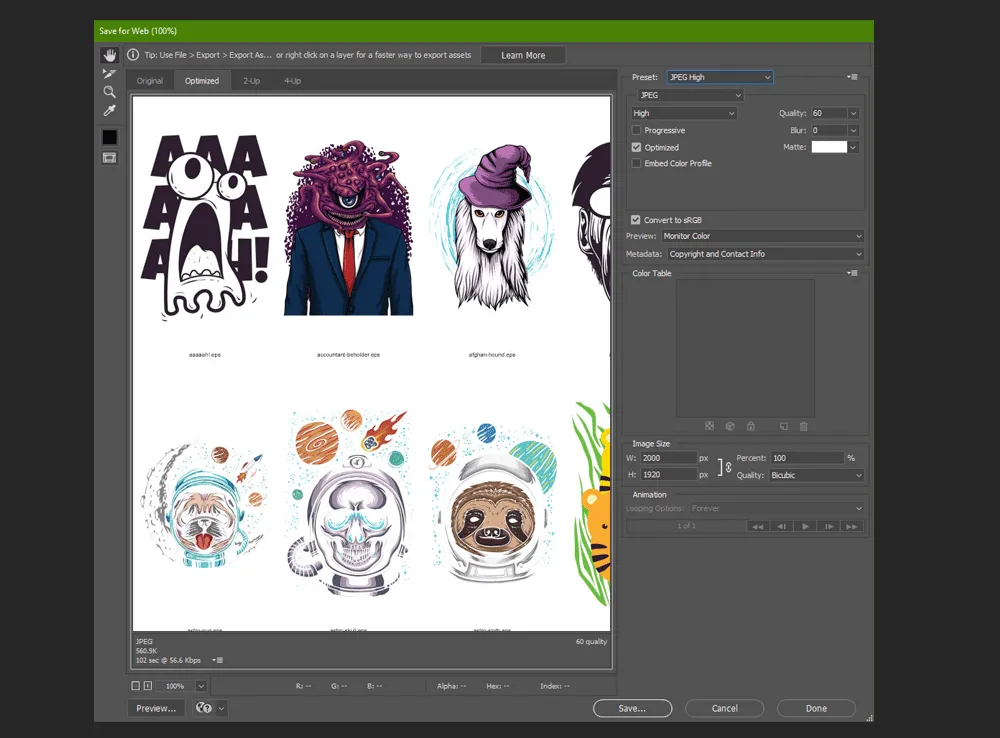The width and height of the screenshot is (1000, 738).
Task: Uncheck the Optimized checkbox
Action: click(x=636, y=147)
